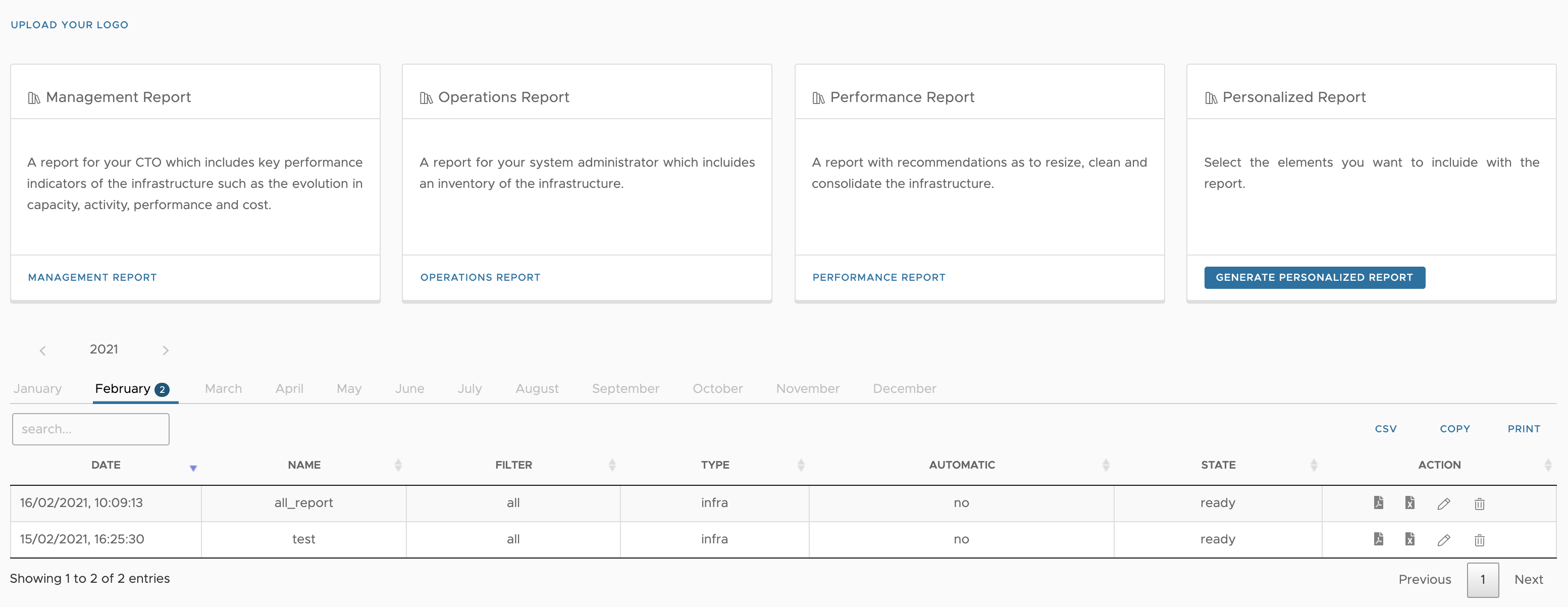Click the all_report name cell
The image size is (1568, 607).
[304, 503]
